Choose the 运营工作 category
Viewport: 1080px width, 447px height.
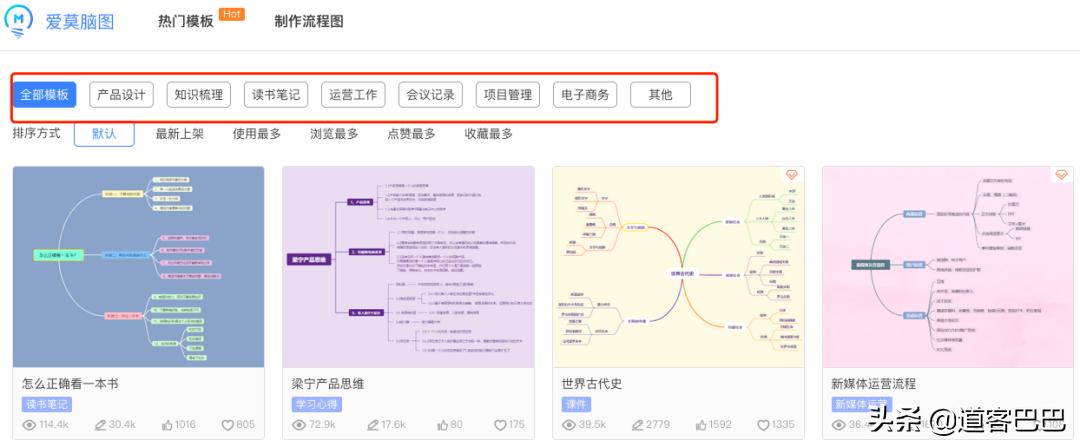(x=353, y=95)
